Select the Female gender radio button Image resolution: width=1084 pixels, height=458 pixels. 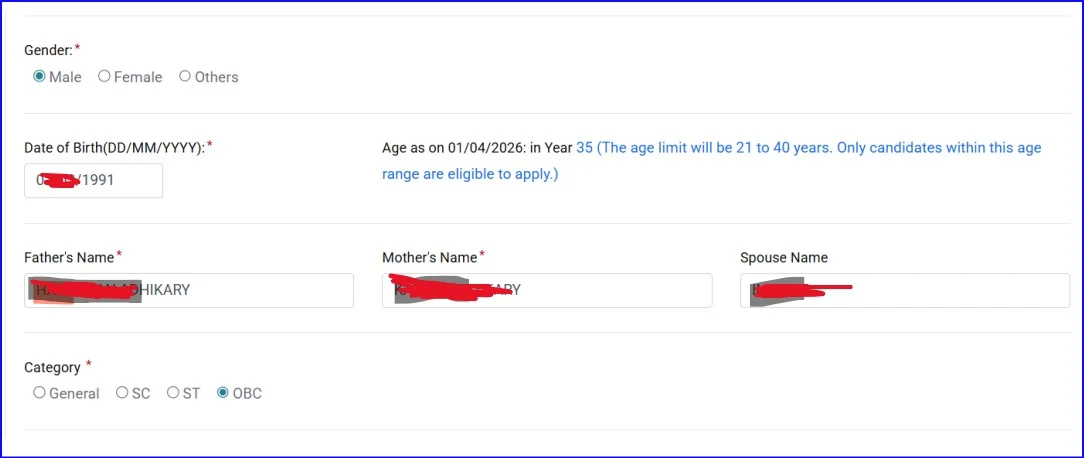click(x=104, y=77)
